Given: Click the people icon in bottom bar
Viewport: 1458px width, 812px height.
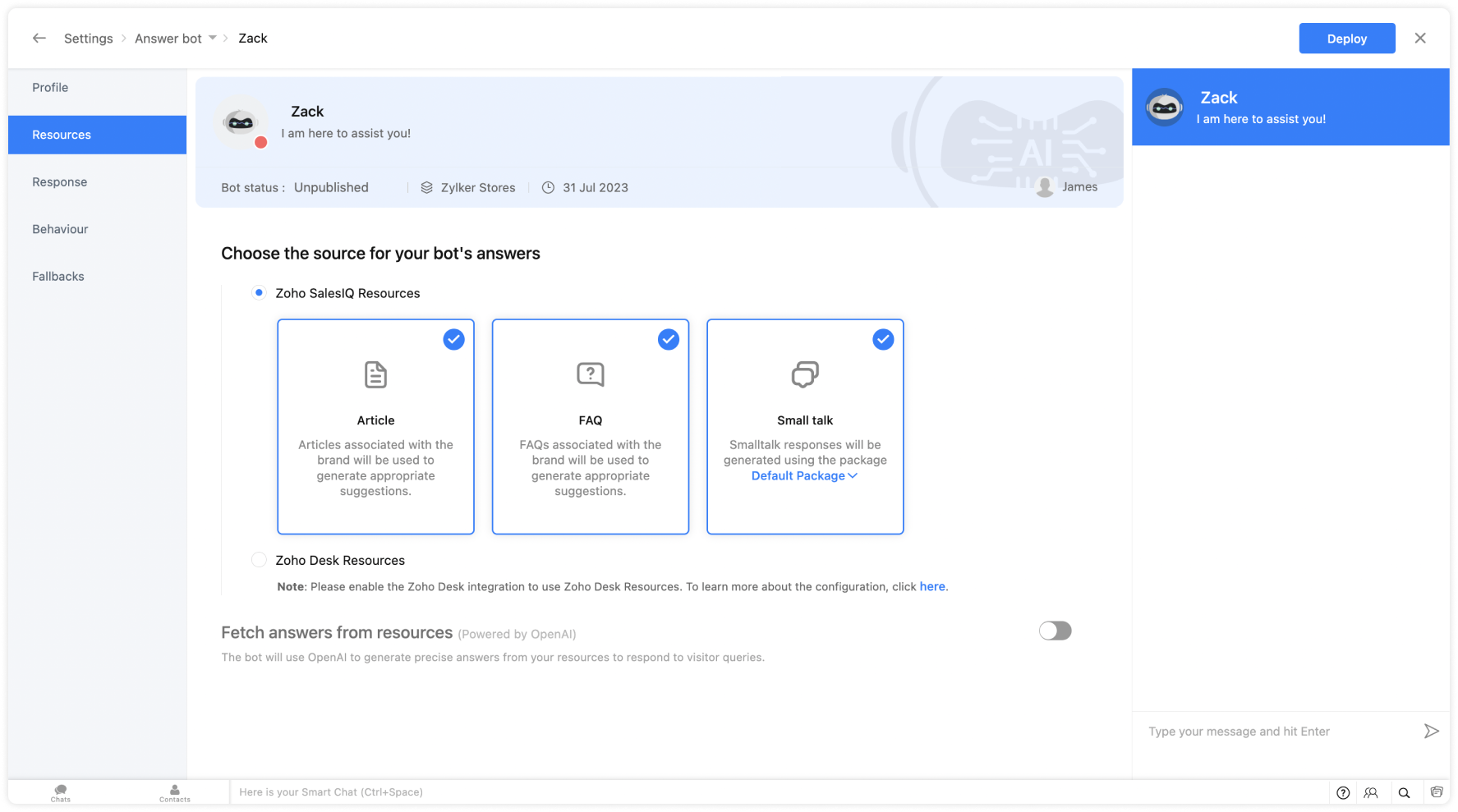Looking at the screenshot, I should pos(1371,792).
